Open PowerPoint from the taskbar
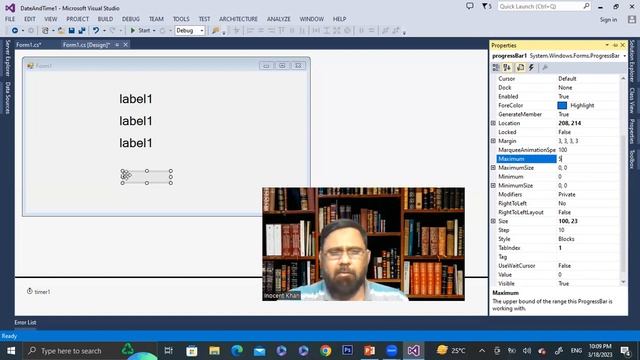640x360 pixels. tap(369, 351)
